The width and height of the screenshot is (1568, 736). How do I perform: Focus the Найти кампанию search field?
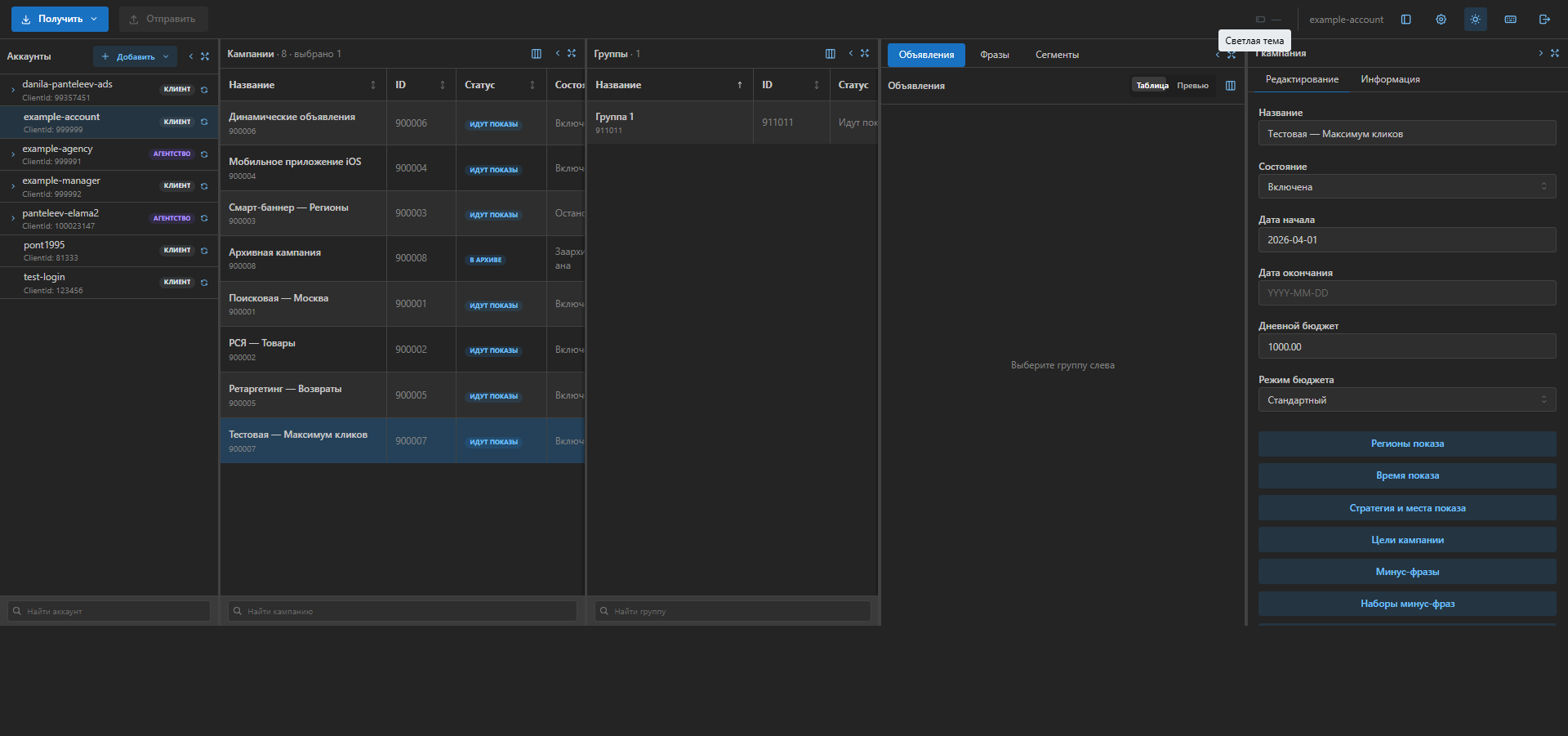click(x=402, y=611)
